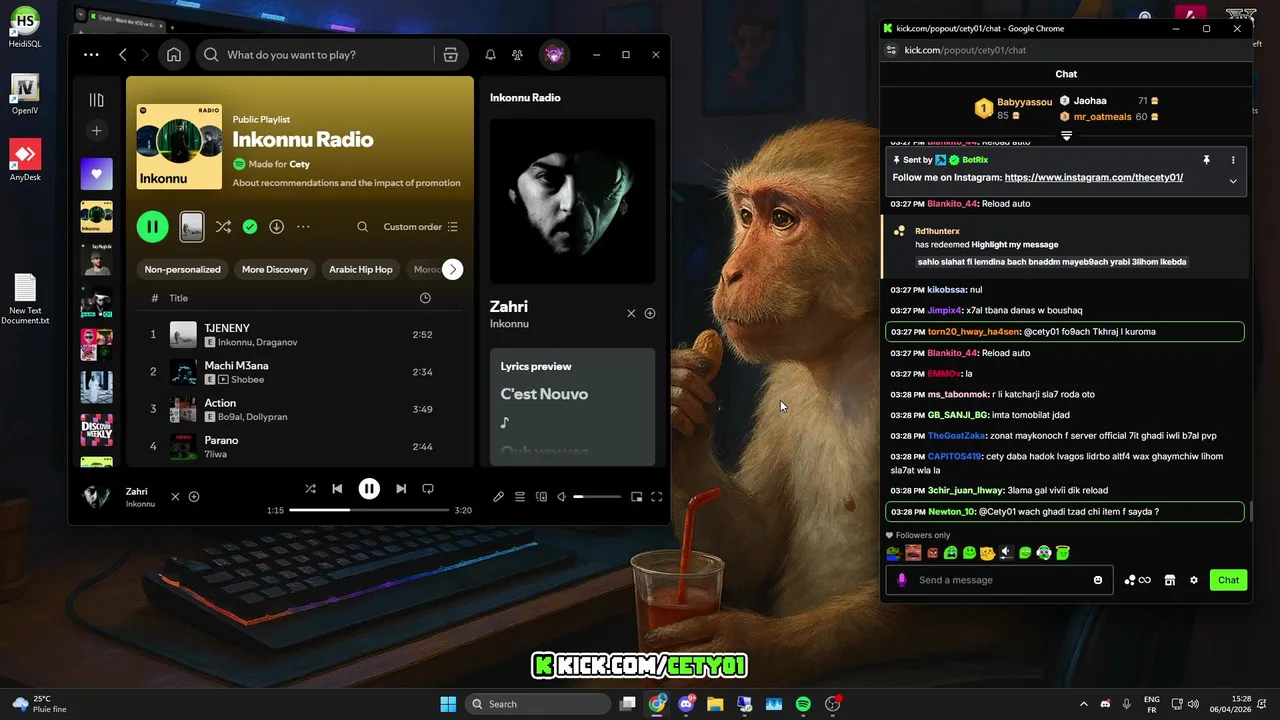Unpin the BotRix pinned message
Screen dimensions: 1280x720
pyautogui.click(x=1207, y=160)
